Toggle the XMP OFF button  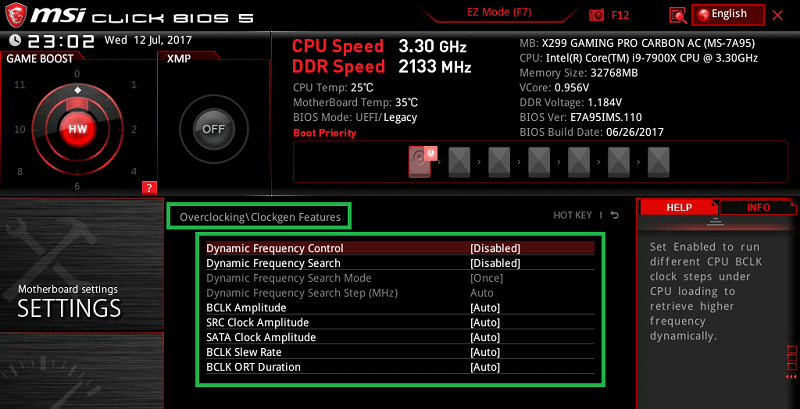click(211, 129)
